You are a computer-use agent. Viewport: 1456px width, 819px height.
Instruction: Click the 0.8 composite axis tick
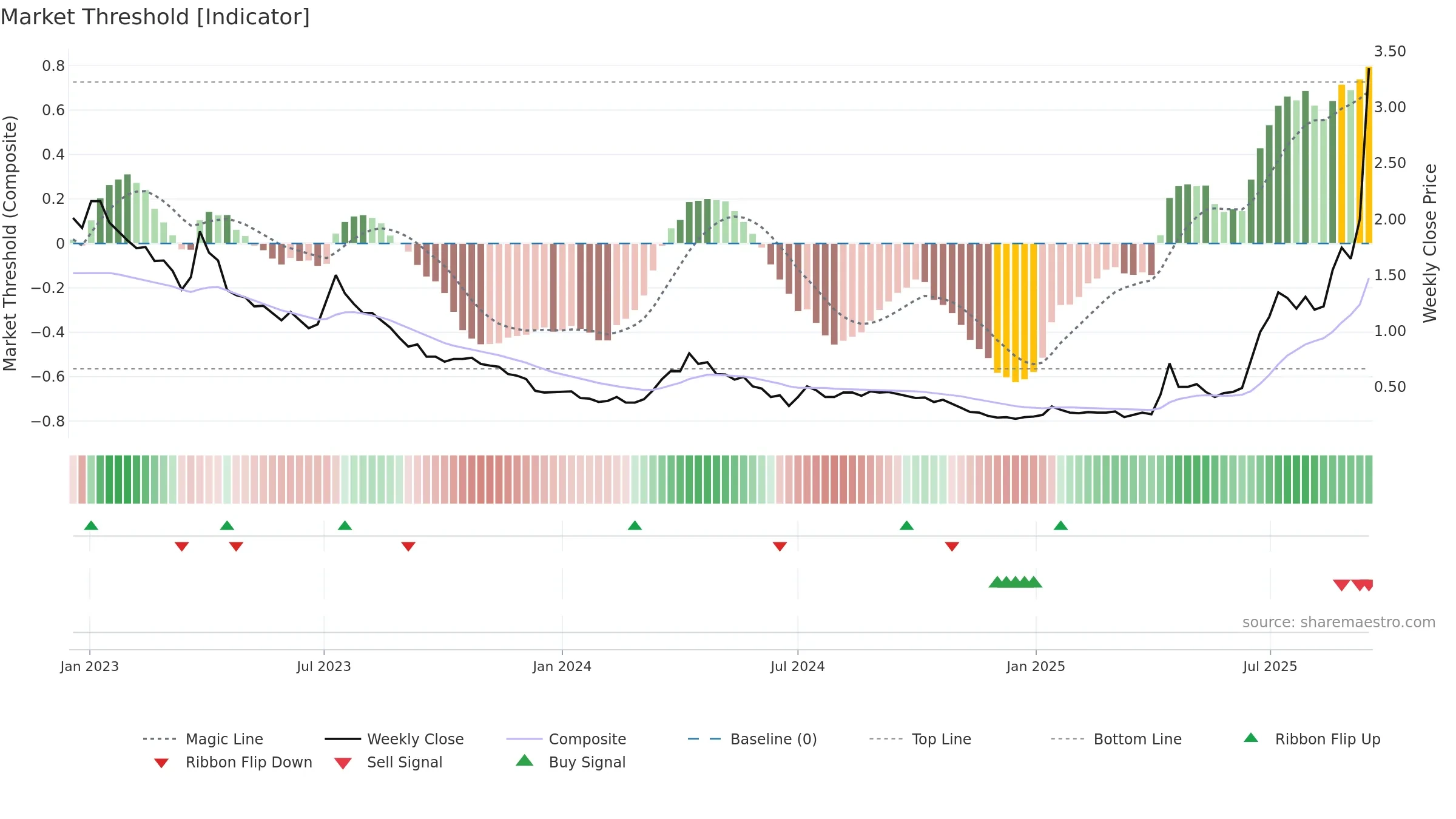pyautogui.click(x=53, y=66)
